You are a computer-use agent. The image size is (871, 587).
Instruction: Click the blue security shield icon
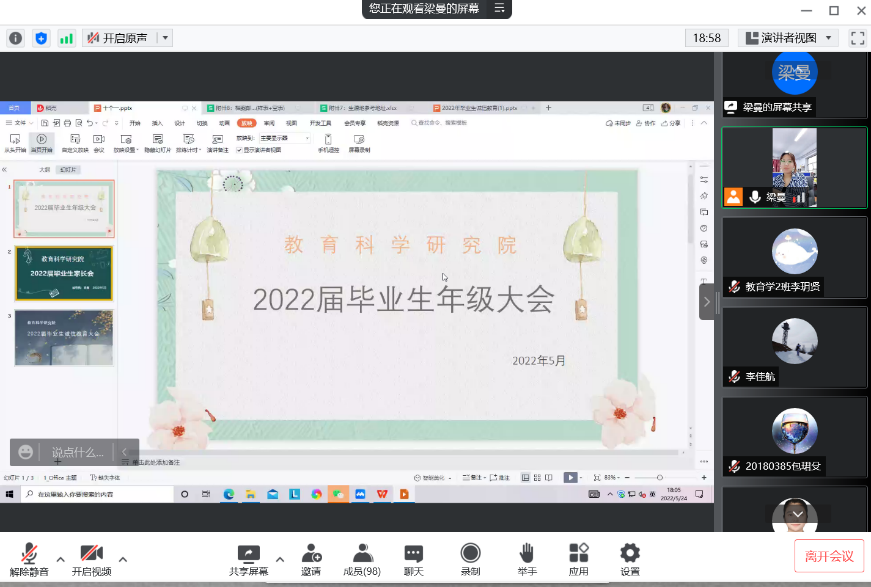[41, 38]
